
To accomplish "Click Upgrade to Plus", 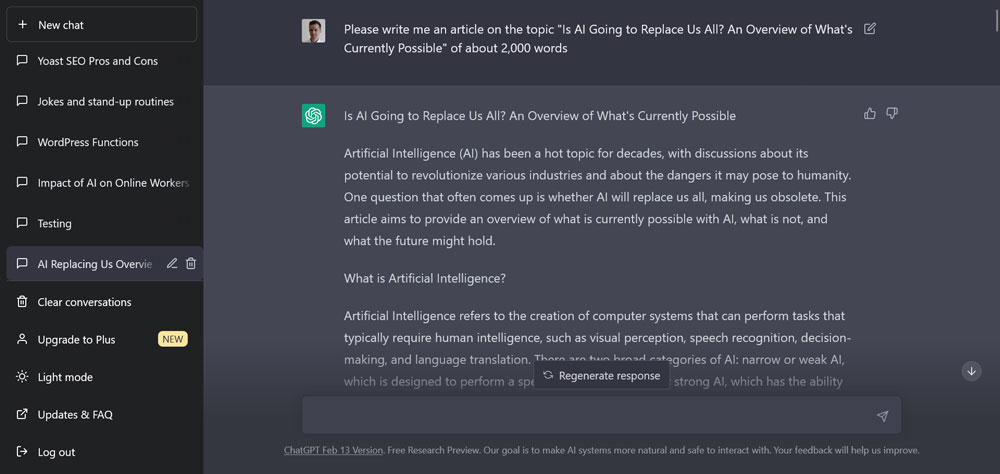I will [76, 340].
